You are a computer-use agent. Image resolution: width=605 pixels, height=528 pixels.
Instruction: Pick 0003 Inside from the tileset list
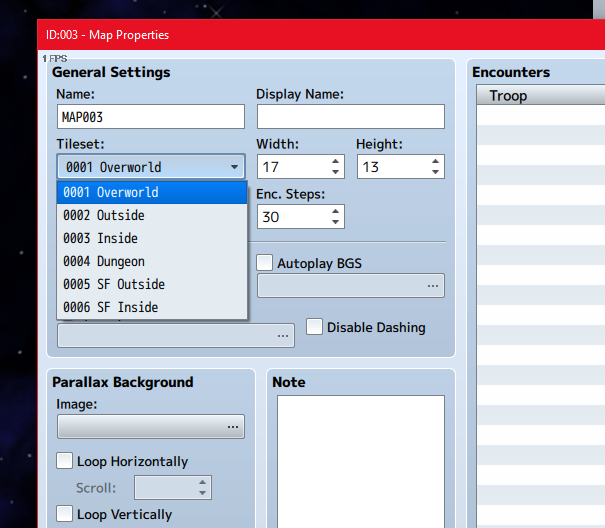point(152,238)
